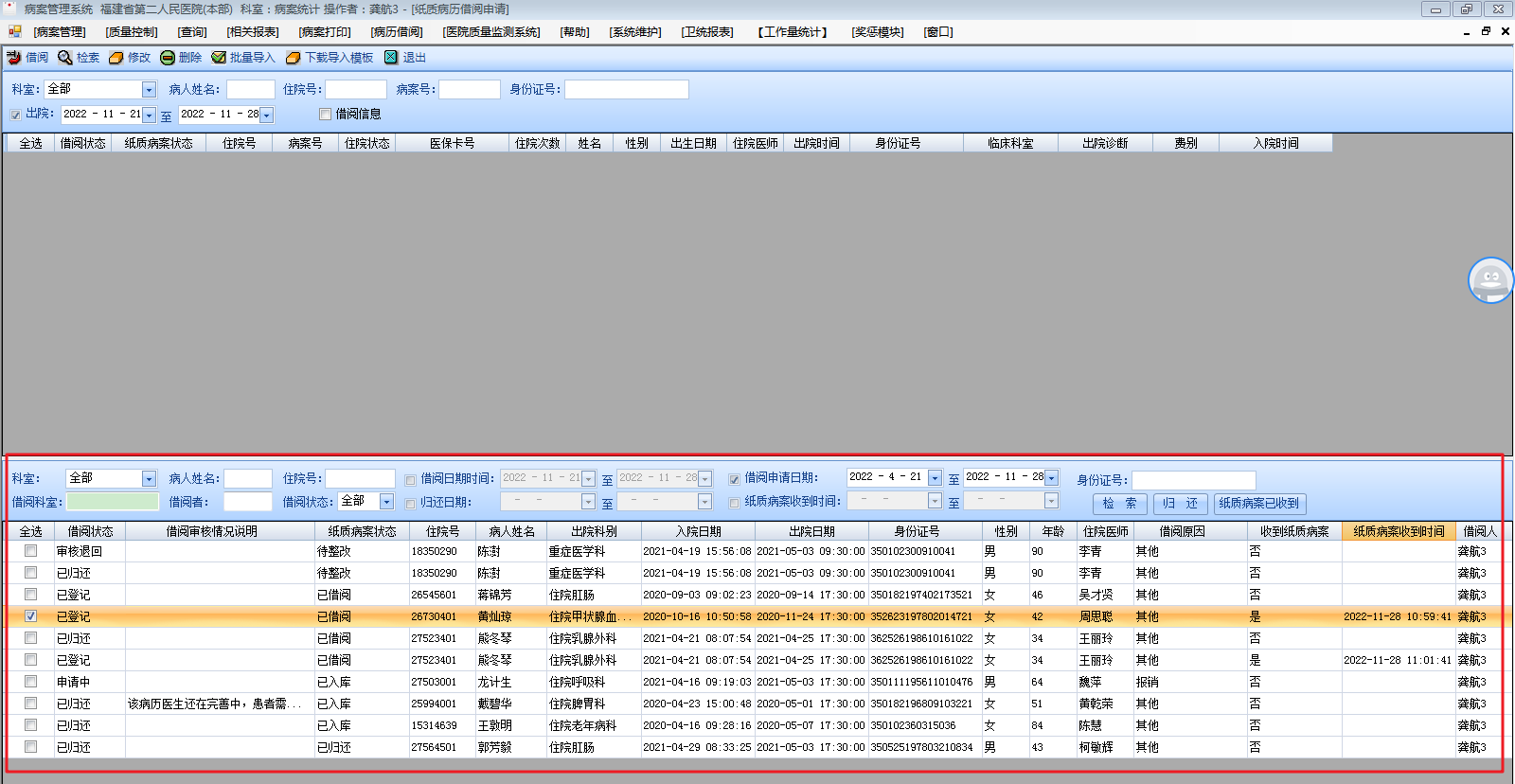Viewport: 1515px width, 784px height.
Task: Open the [病历借阅] menu
Action: [397, 32]
